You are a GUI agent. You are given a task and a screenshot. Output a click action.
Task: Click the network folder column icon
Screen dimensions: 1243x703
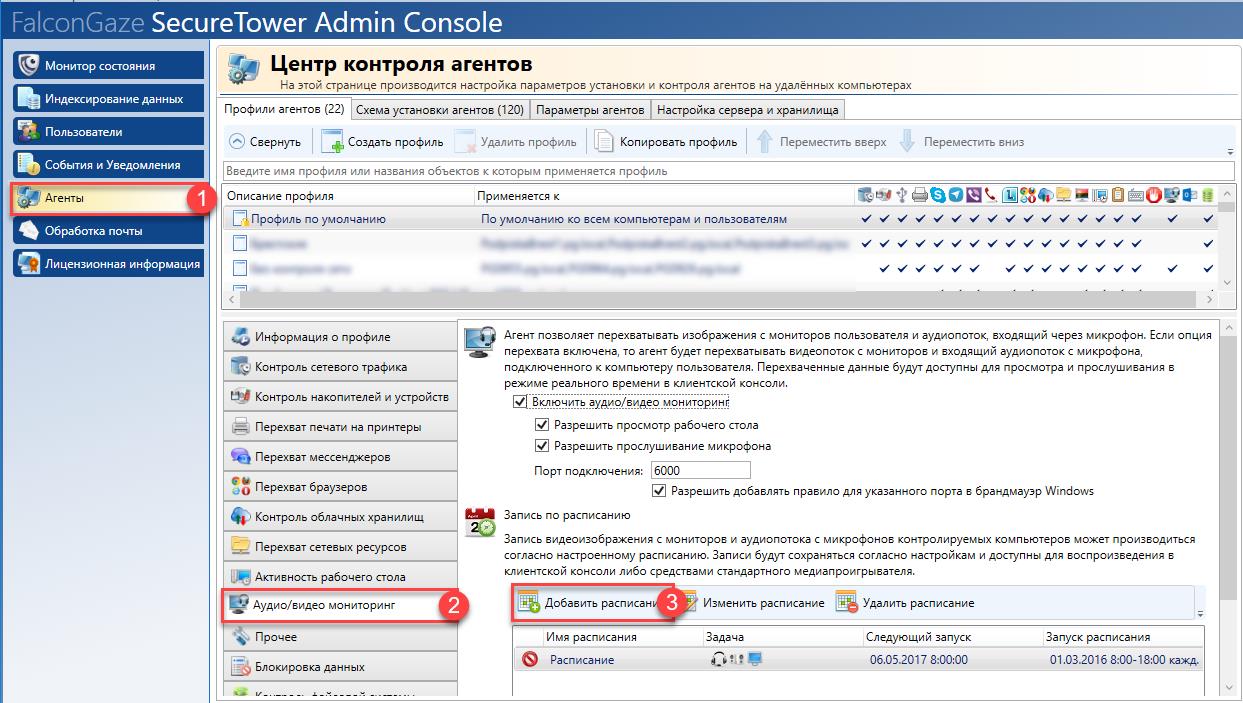pos(1063,195)
